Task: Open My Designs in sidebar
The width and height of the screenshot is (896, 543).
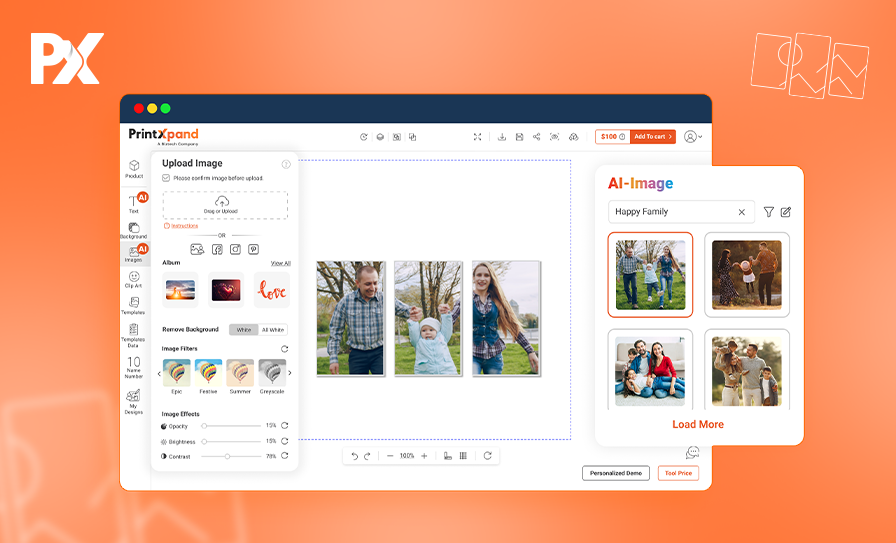Action: coord(133,402)
